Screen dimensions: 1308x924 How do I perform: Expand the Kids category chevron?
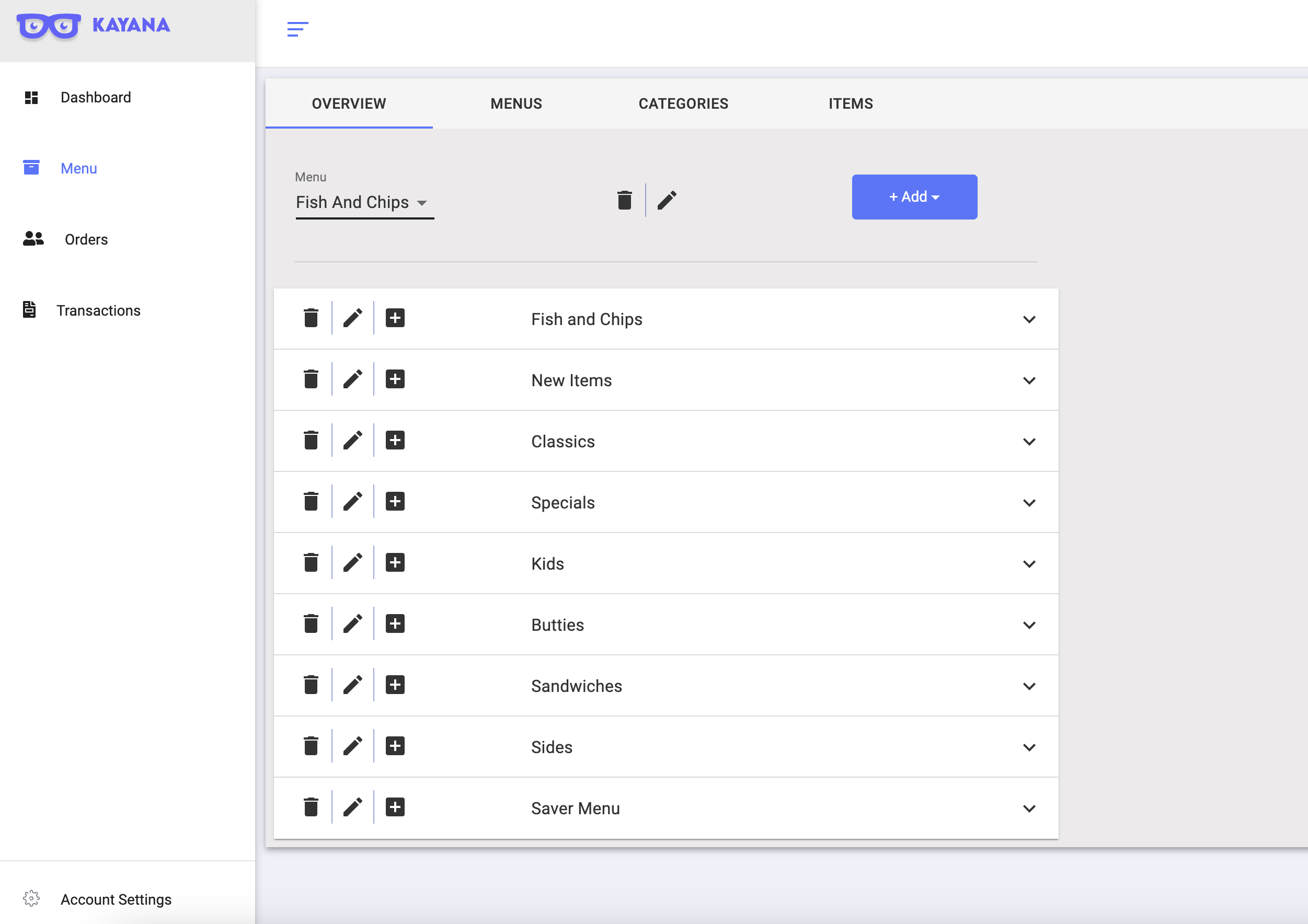click(x=1029, y=563)
